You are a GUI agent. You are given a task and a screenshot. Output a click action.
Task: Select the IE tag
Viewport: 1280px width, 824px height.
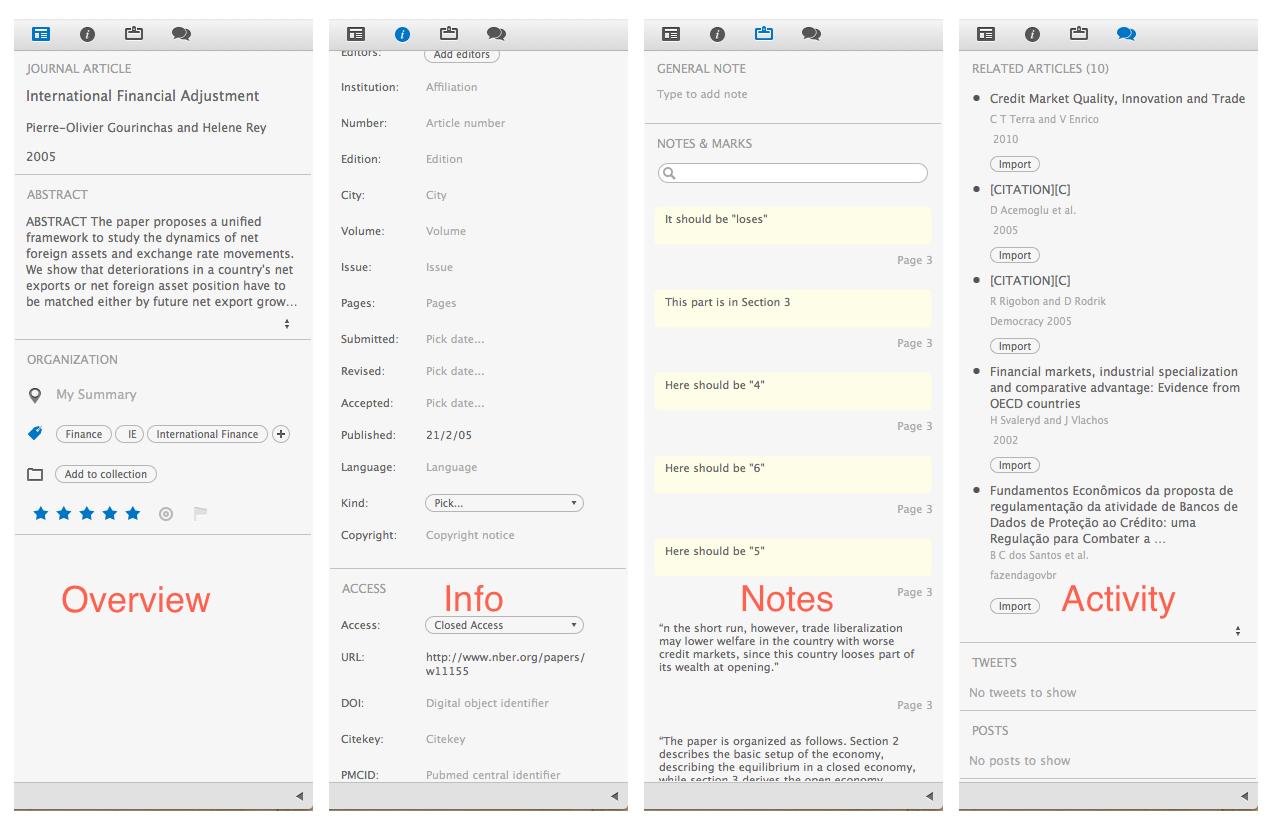click(x=129, y=434)
